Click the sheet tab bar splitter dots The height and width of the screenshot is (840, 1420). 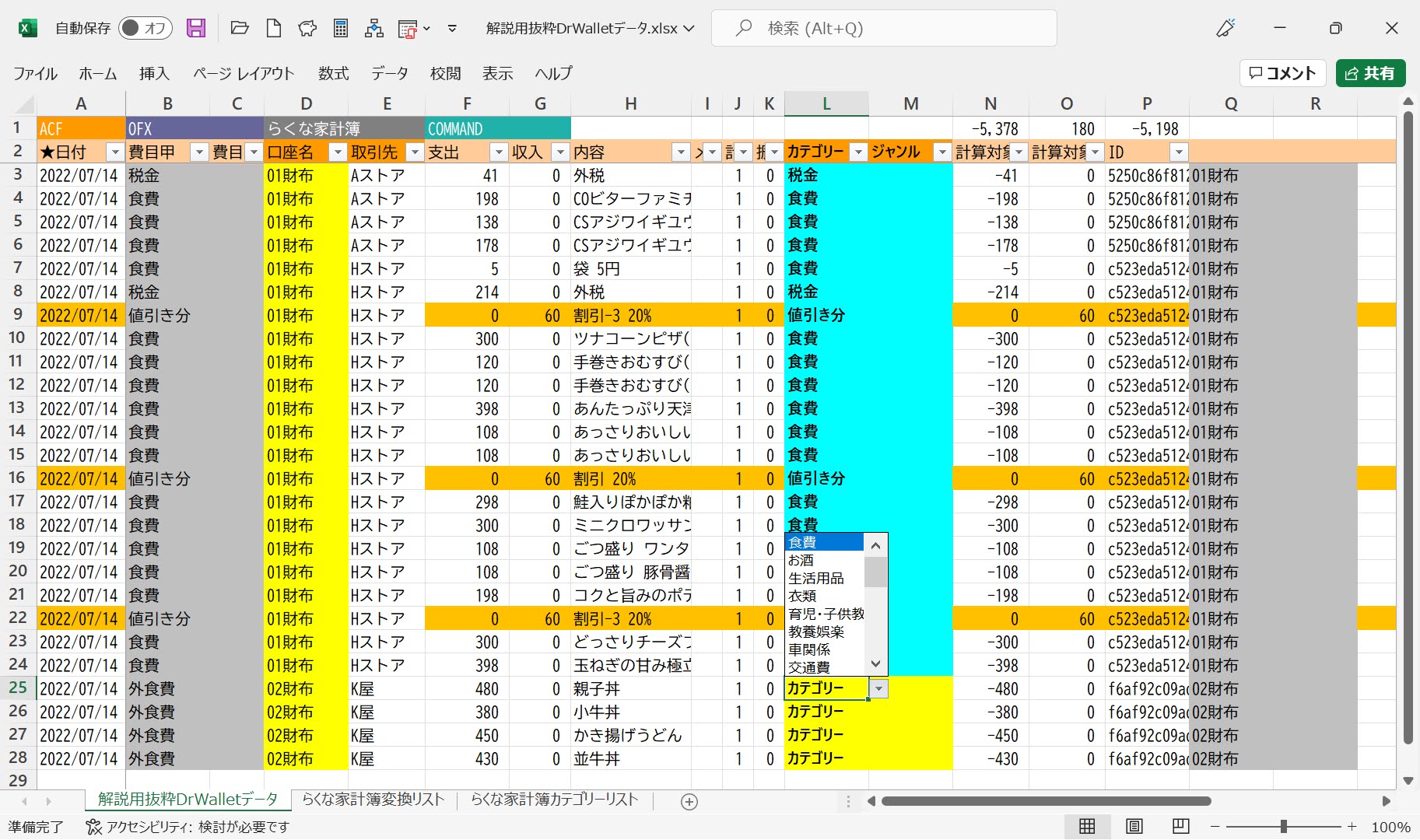click(x=848, y=801)
